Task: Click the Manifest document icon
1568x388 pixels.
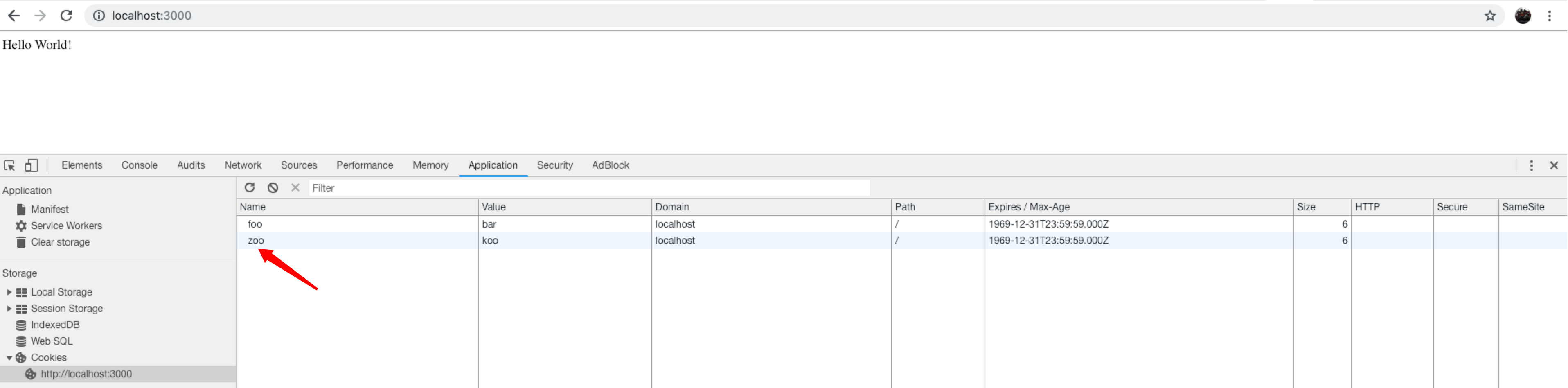Action: point(21,210)
